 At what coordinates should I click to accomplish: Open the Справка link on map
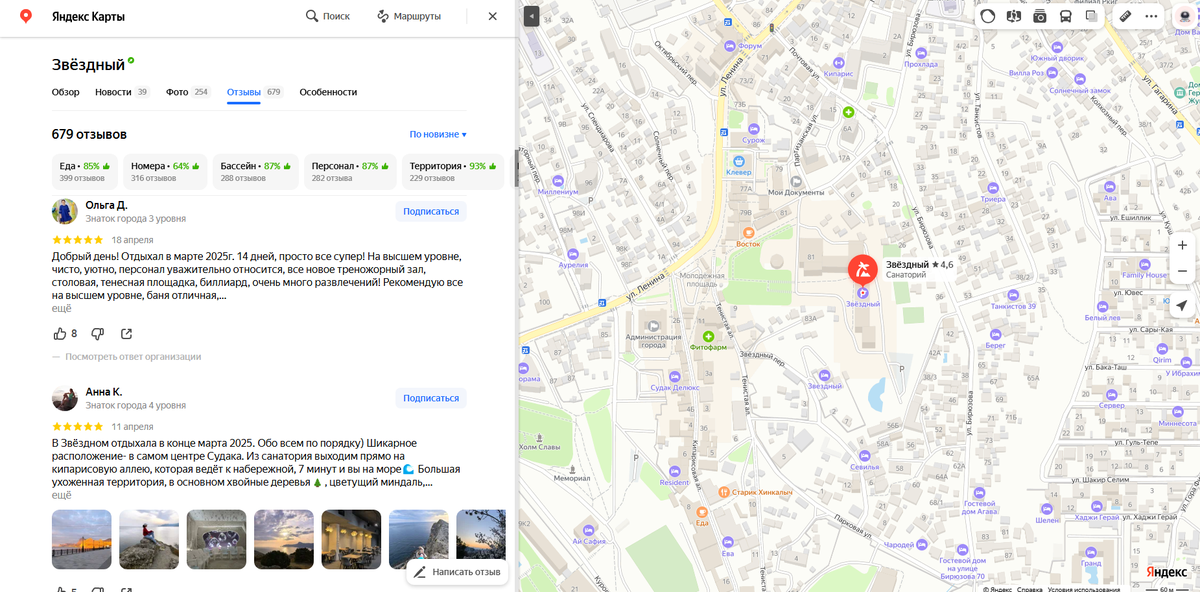[1030, 589]
